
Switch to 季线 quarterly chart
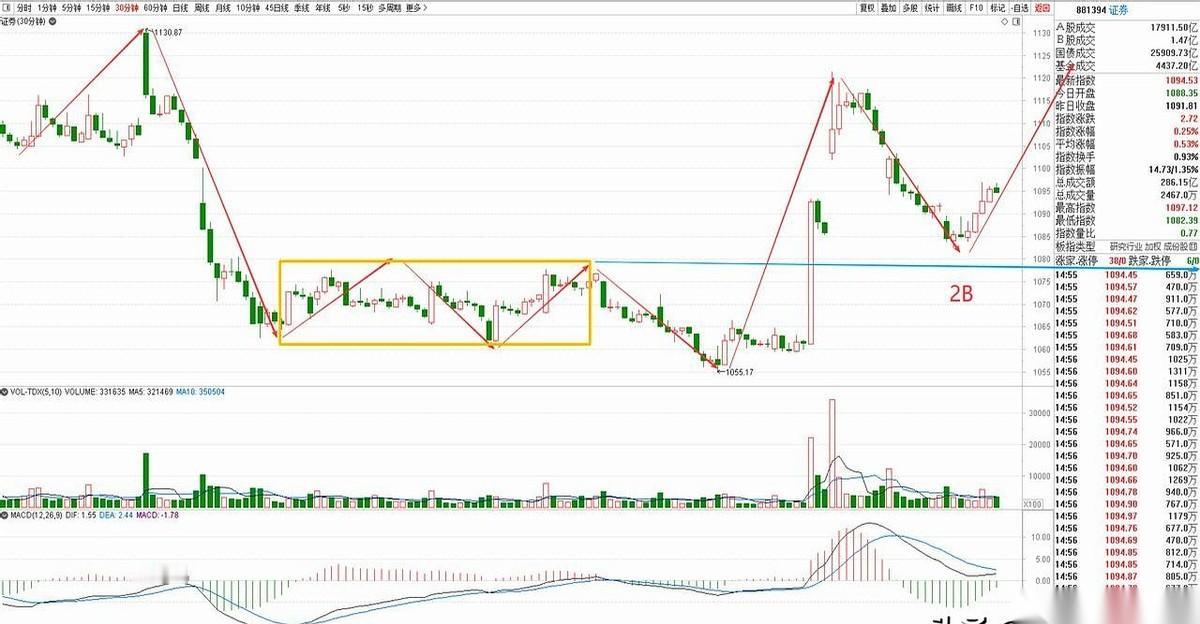(x=302, y=8)
